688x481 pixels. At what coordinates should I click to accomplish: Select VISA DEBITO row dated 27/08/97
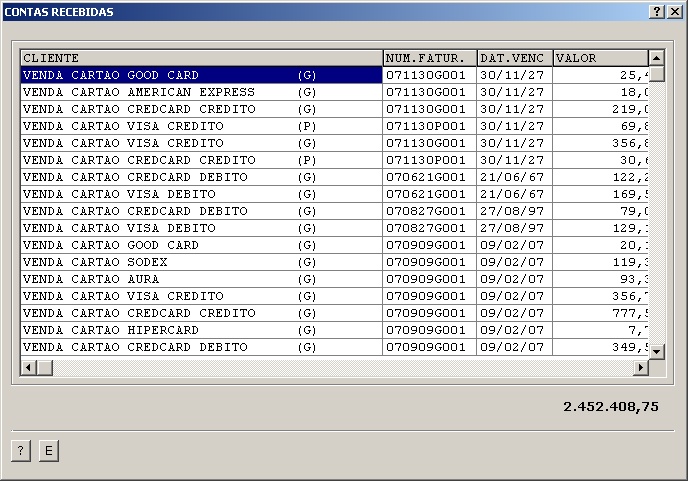[334, 228]
